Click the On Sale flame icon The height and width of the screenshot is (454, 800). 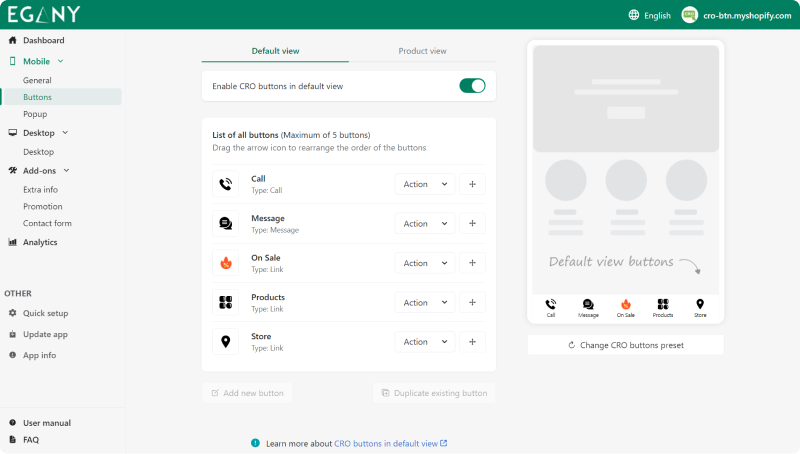(x=226, y=263)
